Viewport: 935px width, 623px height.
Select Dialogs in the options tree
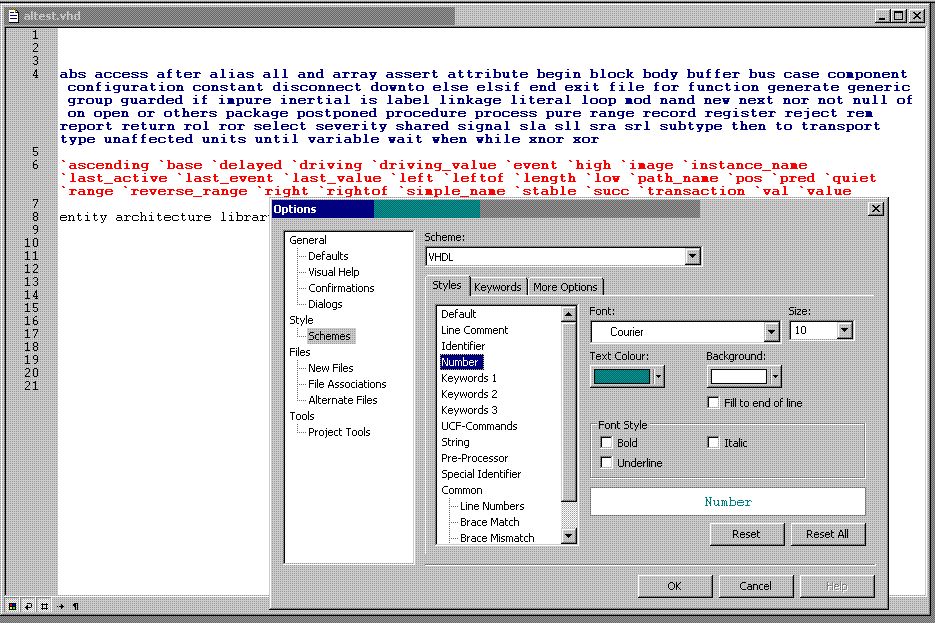point(325,304)
